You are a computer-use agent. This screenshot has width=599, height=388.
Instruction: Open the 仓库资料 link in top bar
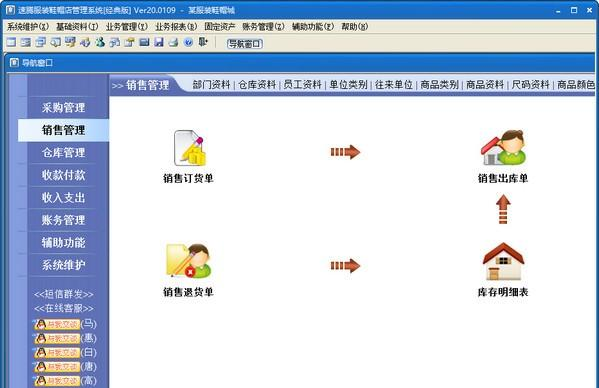257,85
